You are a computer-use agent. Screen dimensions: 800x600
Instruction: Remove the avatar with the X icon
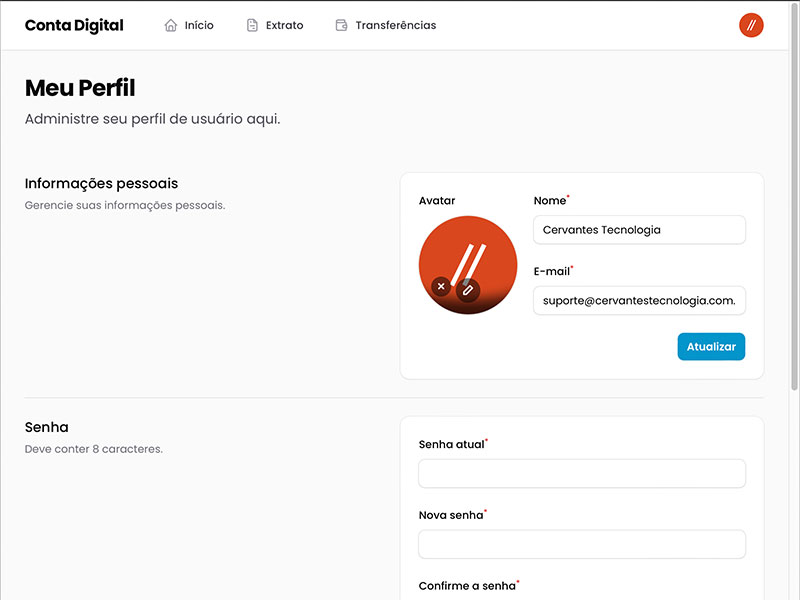441,286
